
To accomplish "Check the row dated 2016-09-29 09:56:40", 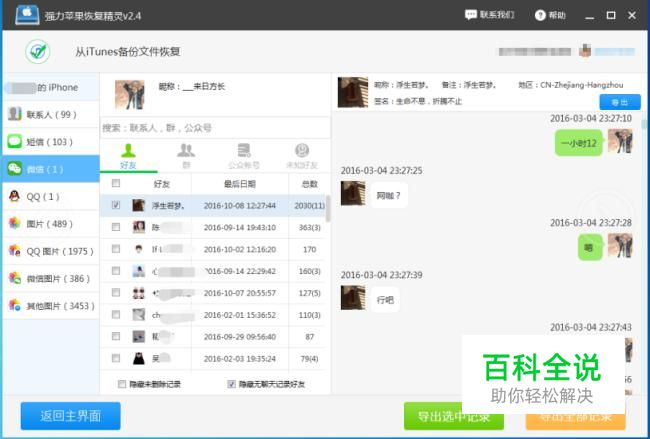I will click(x=116, y=336).
